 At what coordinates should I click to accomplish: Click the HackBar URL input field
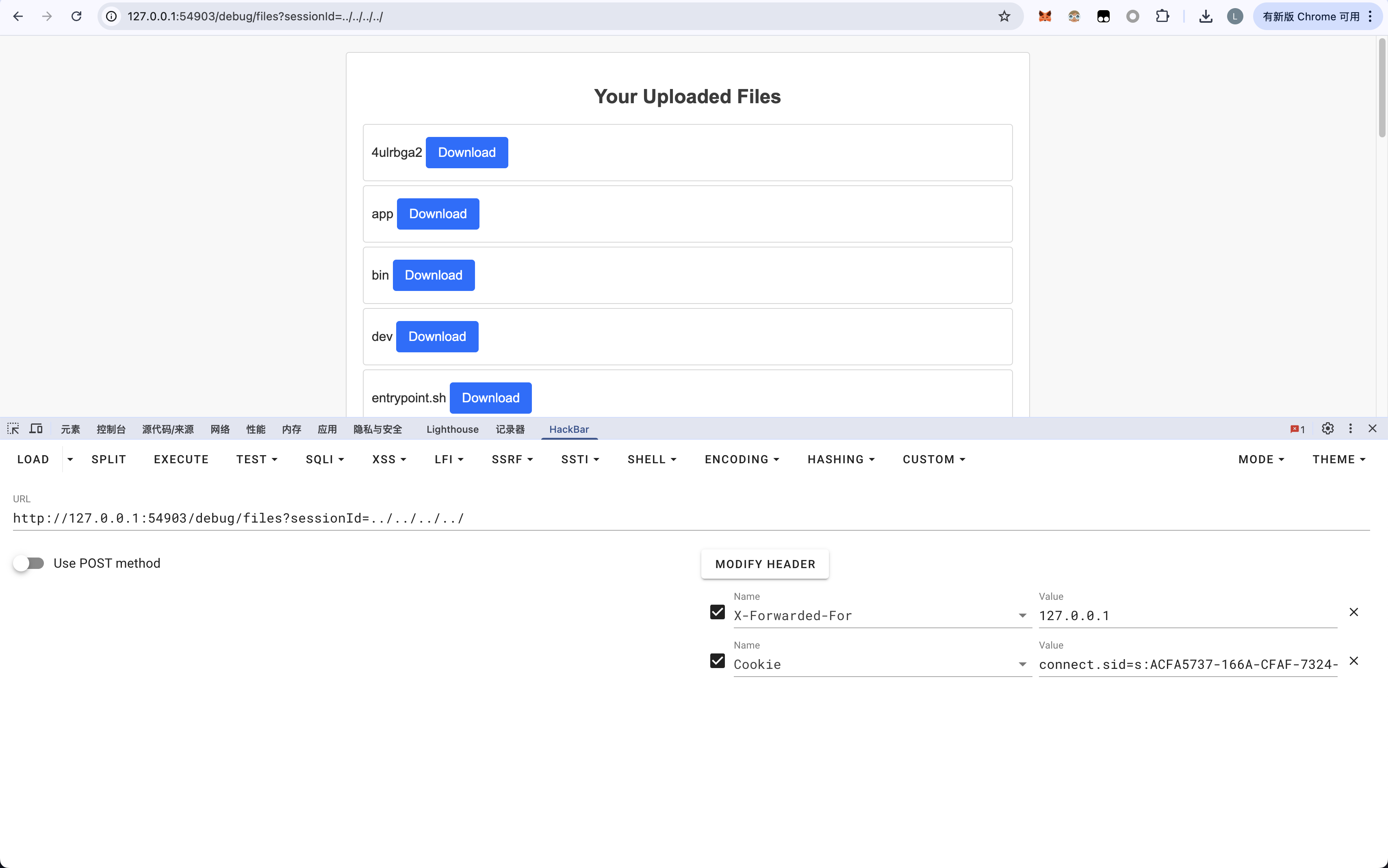pos(689,519)
